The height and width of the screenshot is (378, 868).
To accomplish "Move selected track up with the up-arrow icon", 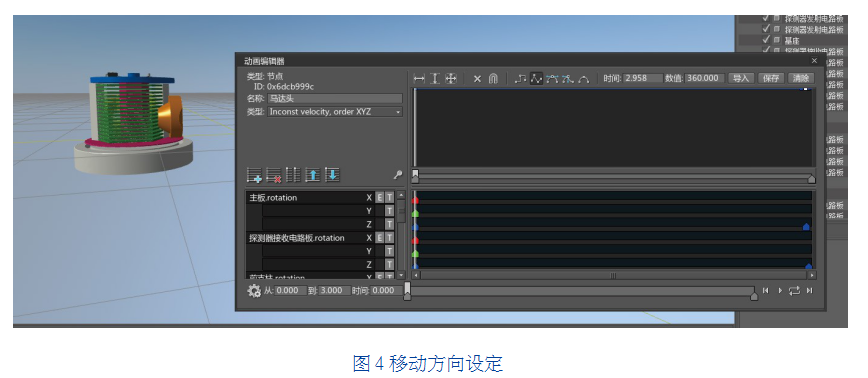I will pyautogui.click(x=313, y=175).
